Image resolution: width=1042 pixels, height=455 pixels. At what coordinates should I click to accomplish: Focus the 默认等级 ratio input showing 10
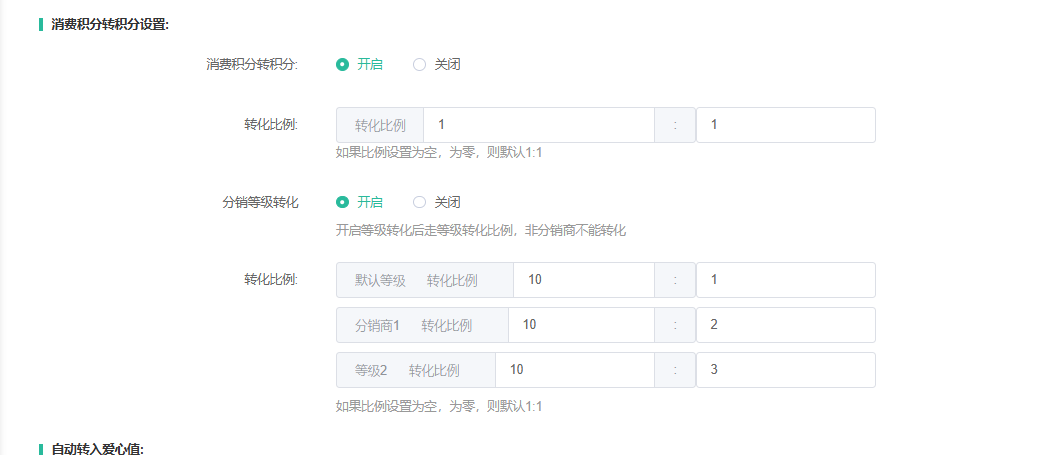[x=583, y=280]
